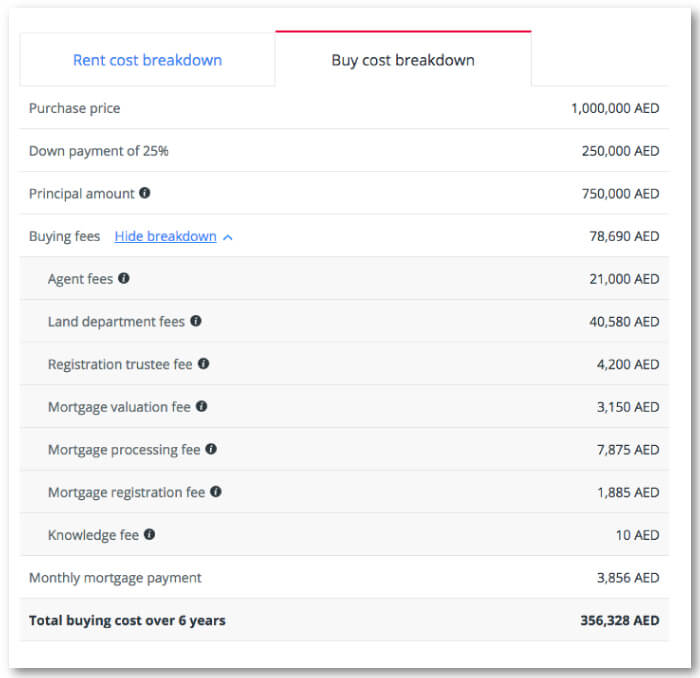Open info icon next to Principal amount
Screen dimensions: 700x678
click(145, 193)
